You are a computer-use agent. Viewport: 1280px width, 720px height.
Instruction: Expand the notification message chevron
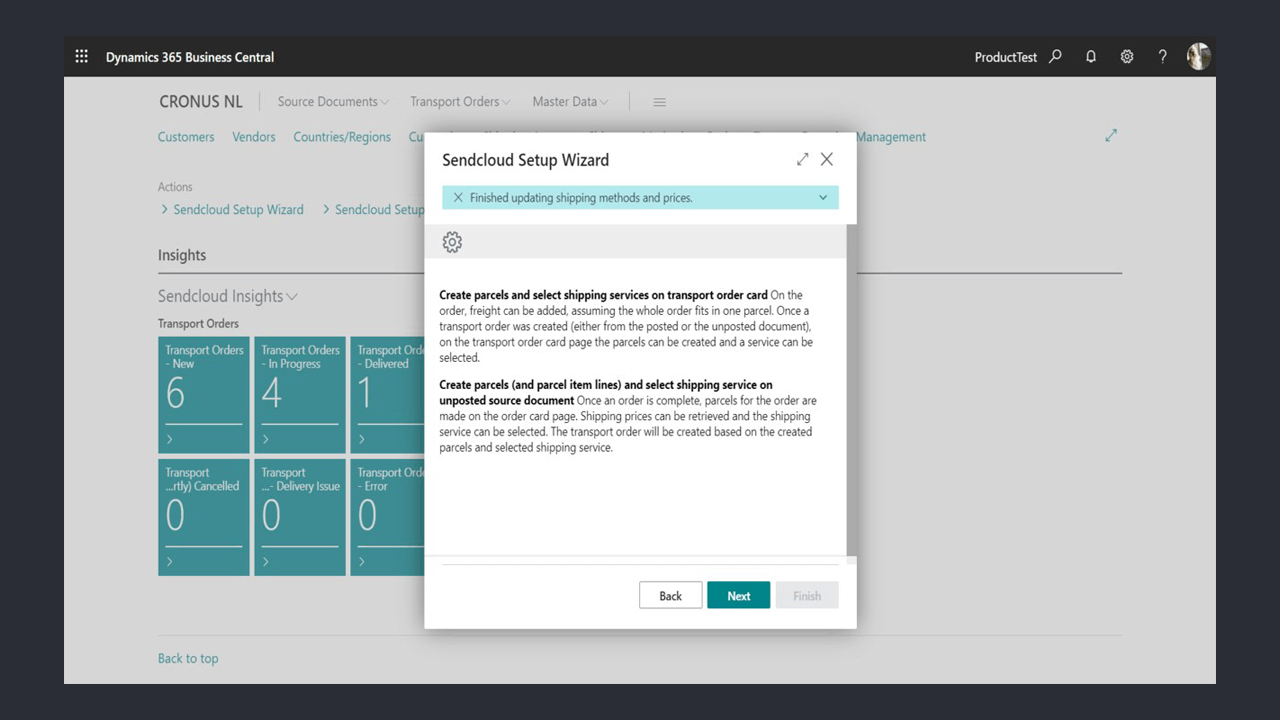coord(823,198)
